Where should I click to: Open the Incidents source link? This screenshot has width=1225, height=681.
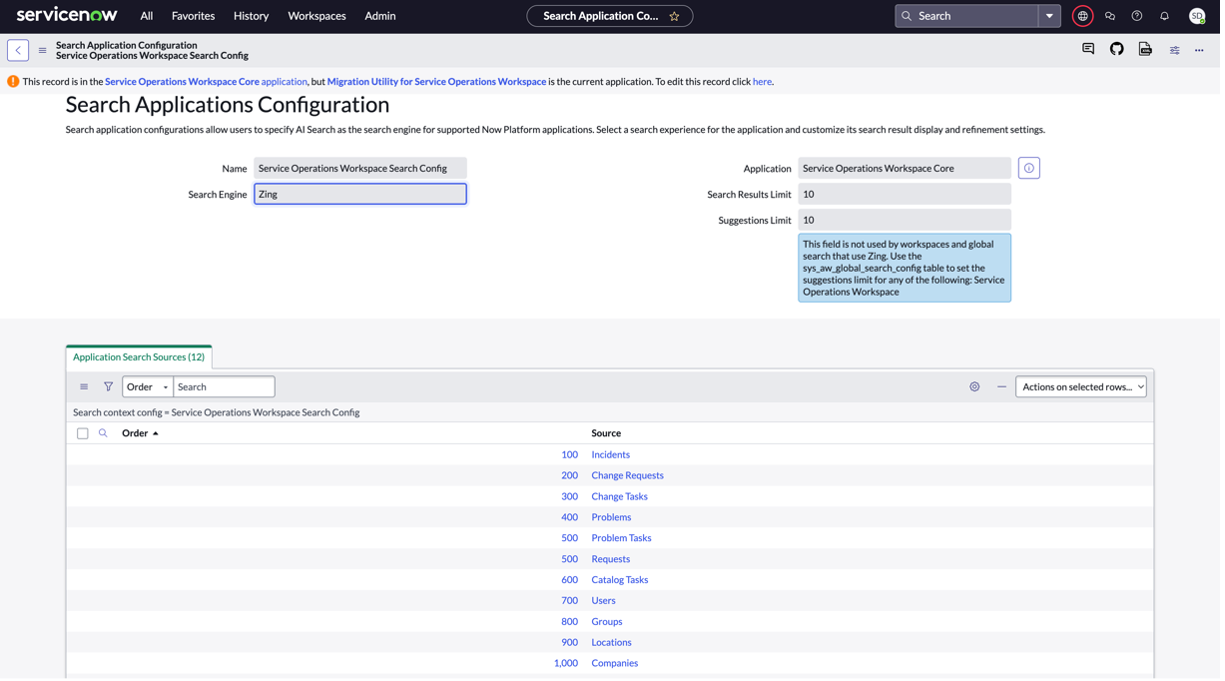(613, 456)
